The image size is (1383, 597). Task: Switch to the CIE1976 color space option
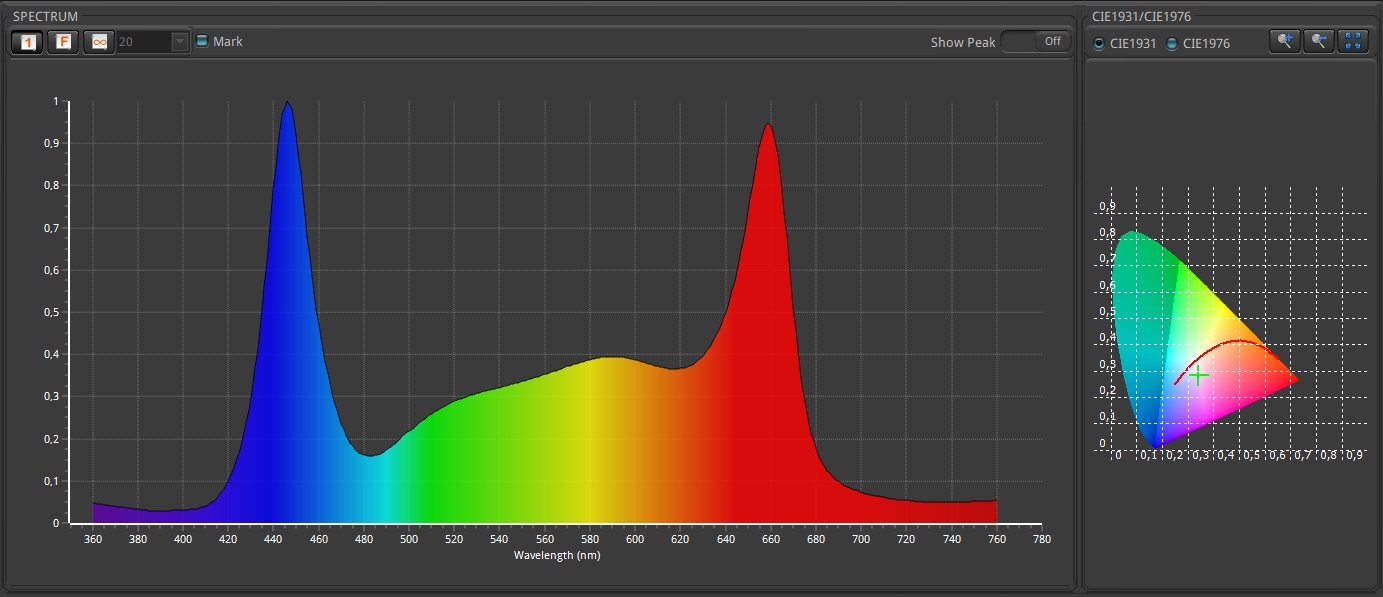pyautogui.click(x=1172, y=44)
